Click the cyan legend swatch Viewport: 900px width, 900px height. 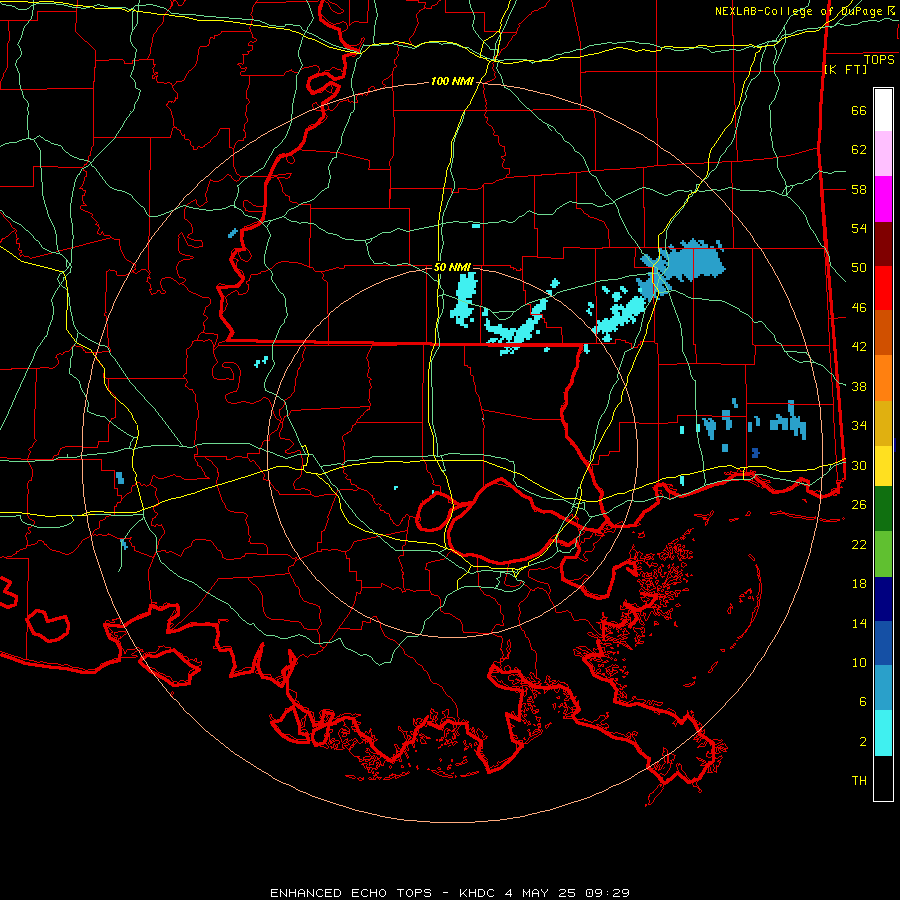pyautogui.click(x=883, y=733)
